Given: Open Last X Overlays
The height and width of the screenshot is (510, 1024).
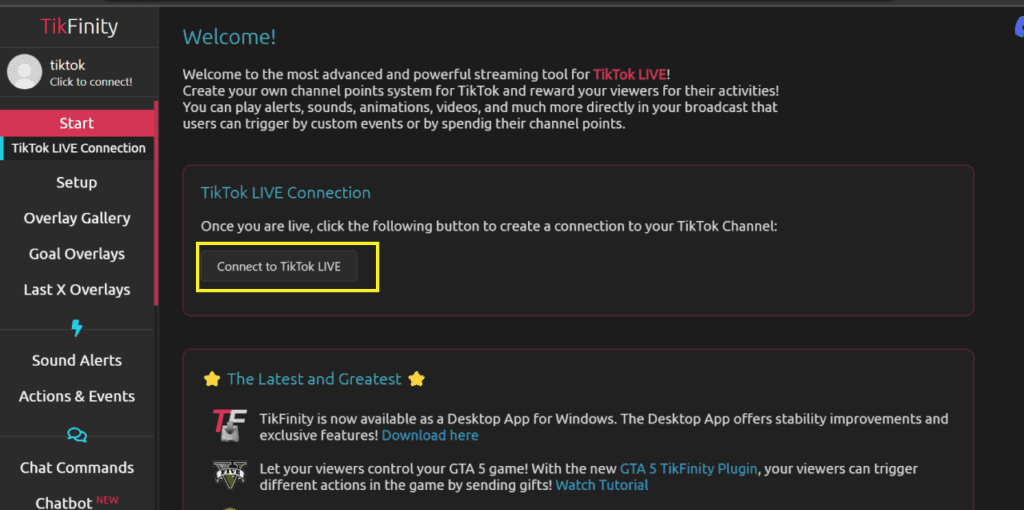Looking at the screenshot, I should (77, 290).
